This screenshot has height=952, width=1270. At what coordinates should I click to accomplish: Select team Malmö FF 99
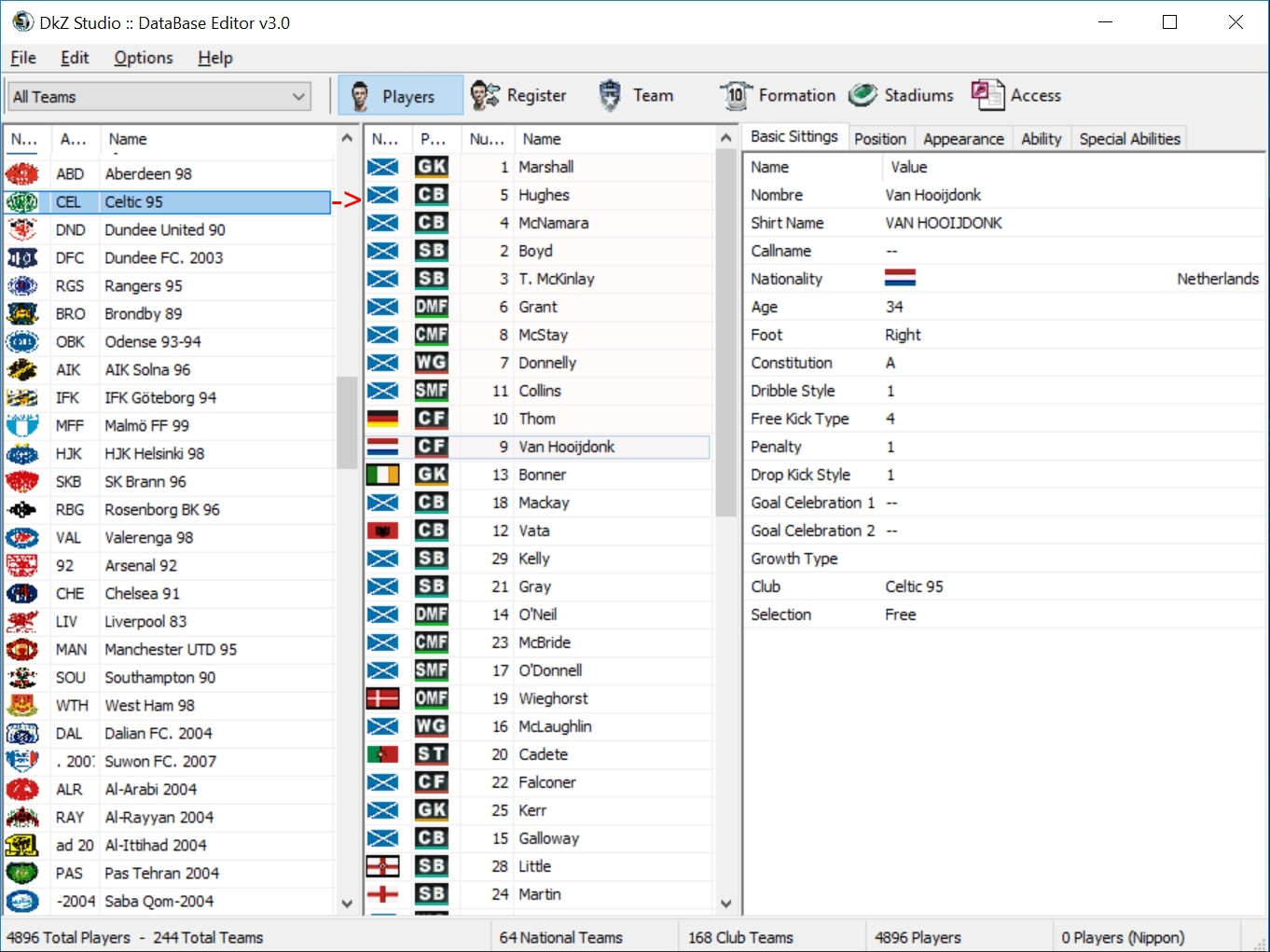[169, 425]
